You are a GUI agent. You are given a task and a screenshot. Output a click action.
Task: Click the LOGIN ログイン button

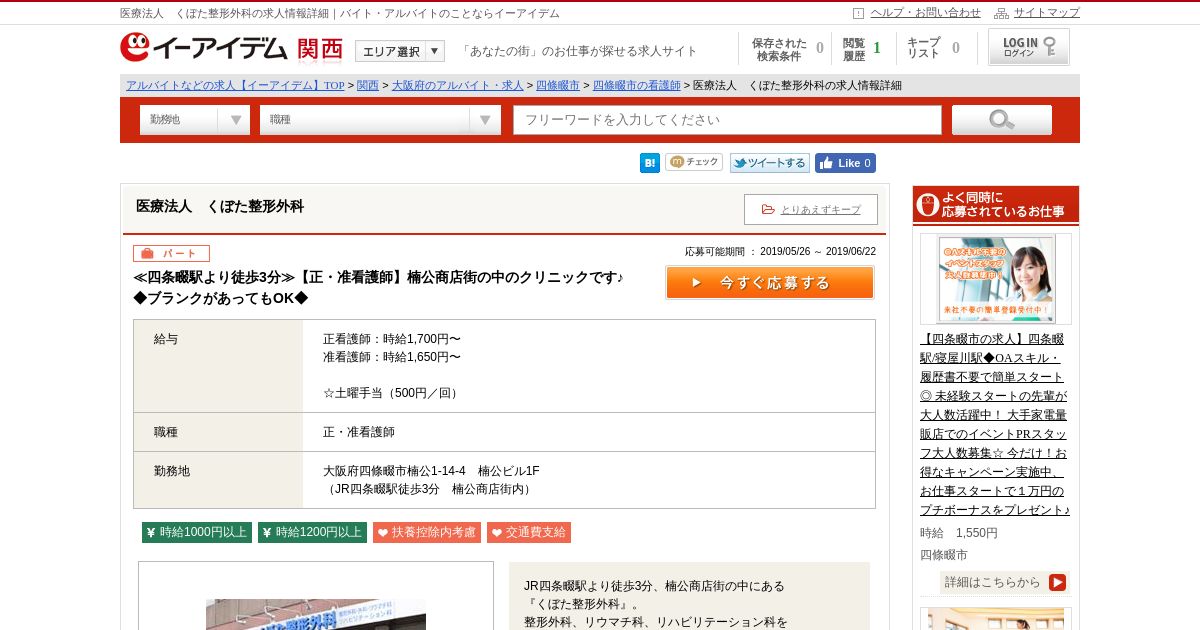coord(1028,47)
